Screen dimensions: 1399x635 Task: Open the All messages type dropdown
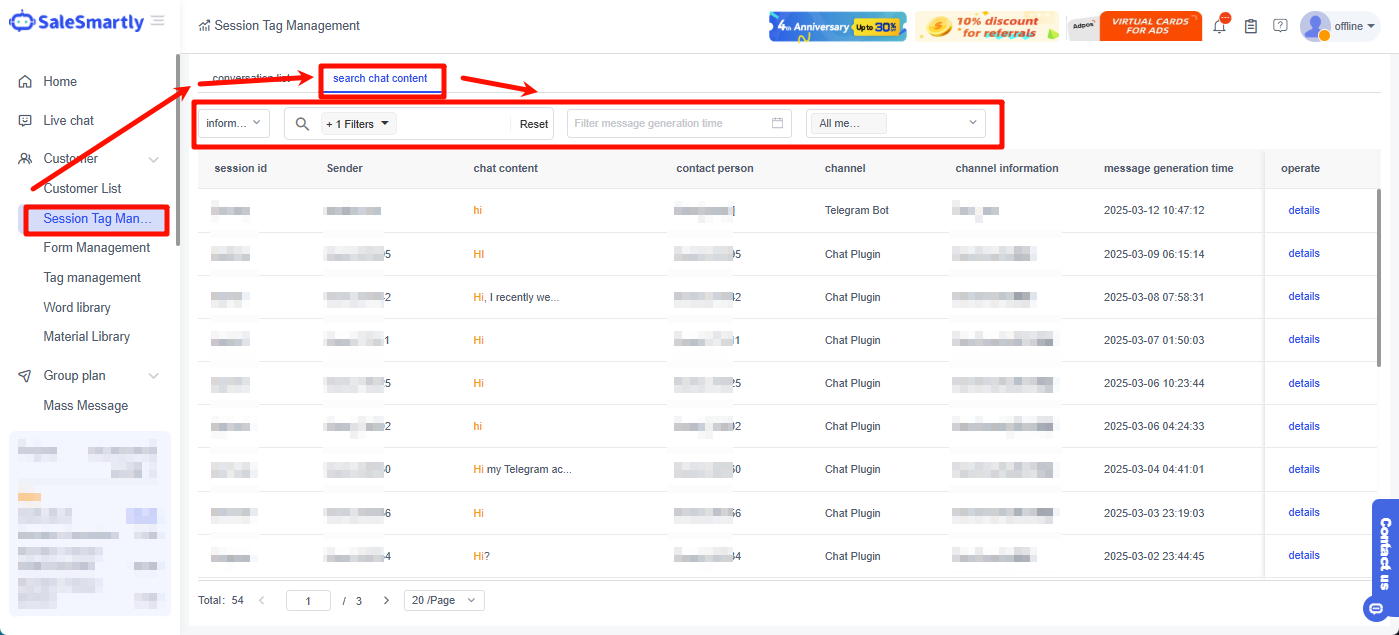tap(895, 123)
